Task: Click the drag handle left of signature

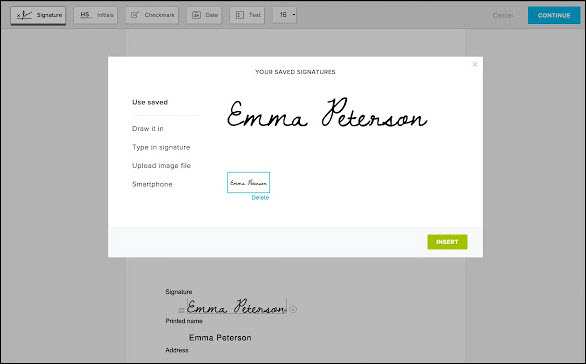Action: tap(181, 310)
